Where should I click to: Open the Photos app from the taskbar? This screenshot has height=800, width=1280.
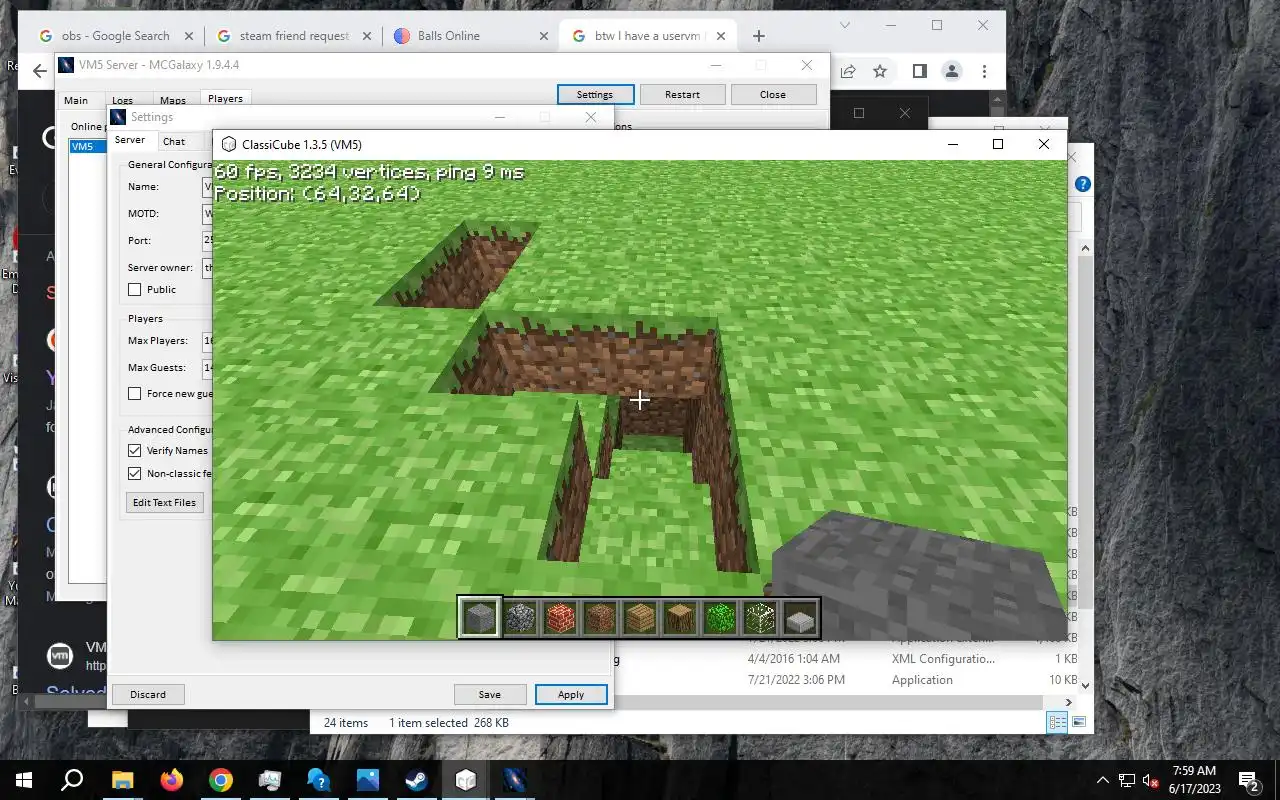[x=367, y=780]
